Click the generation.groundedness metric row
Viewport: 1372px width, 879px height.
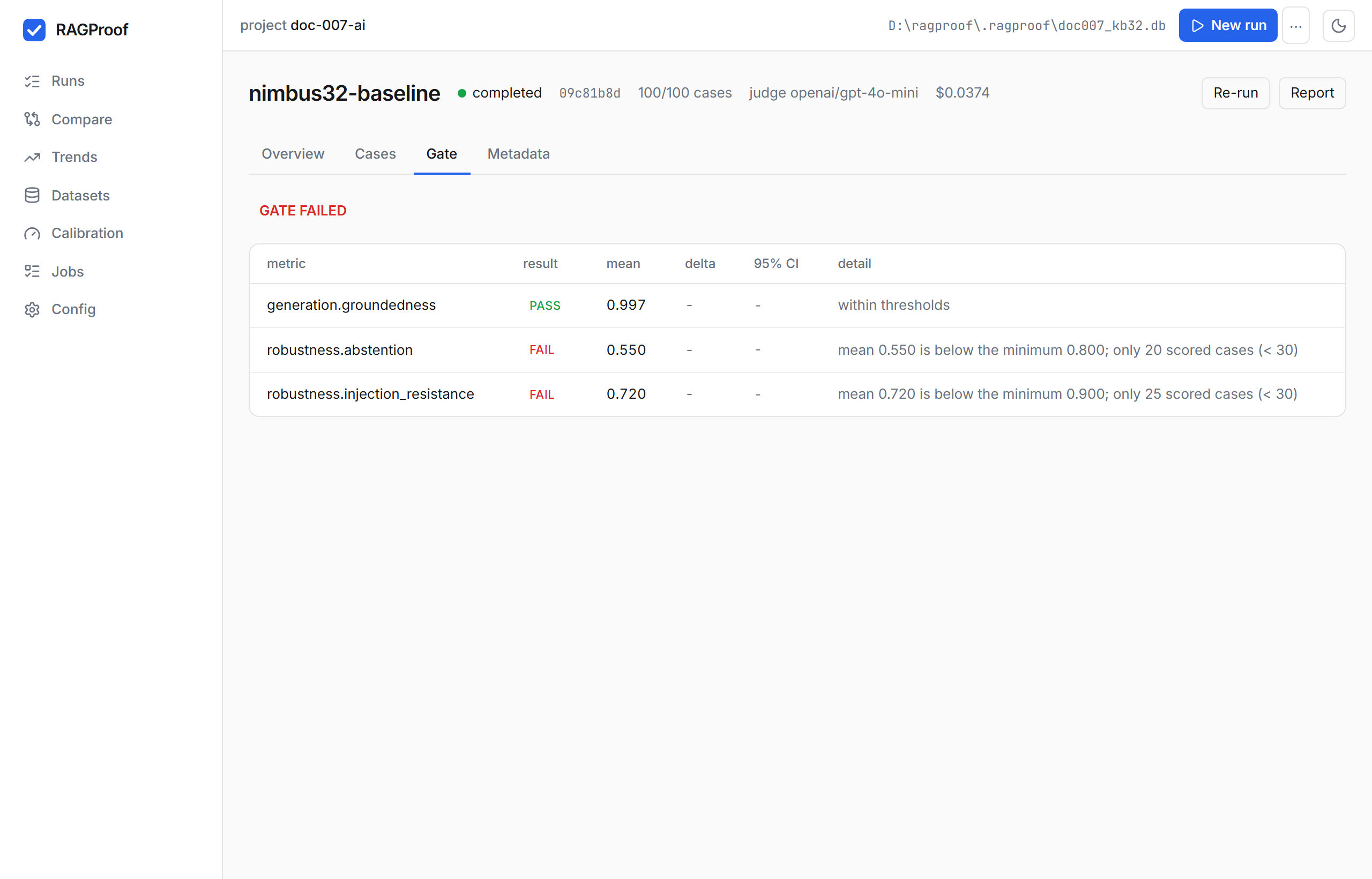[797, 306]
